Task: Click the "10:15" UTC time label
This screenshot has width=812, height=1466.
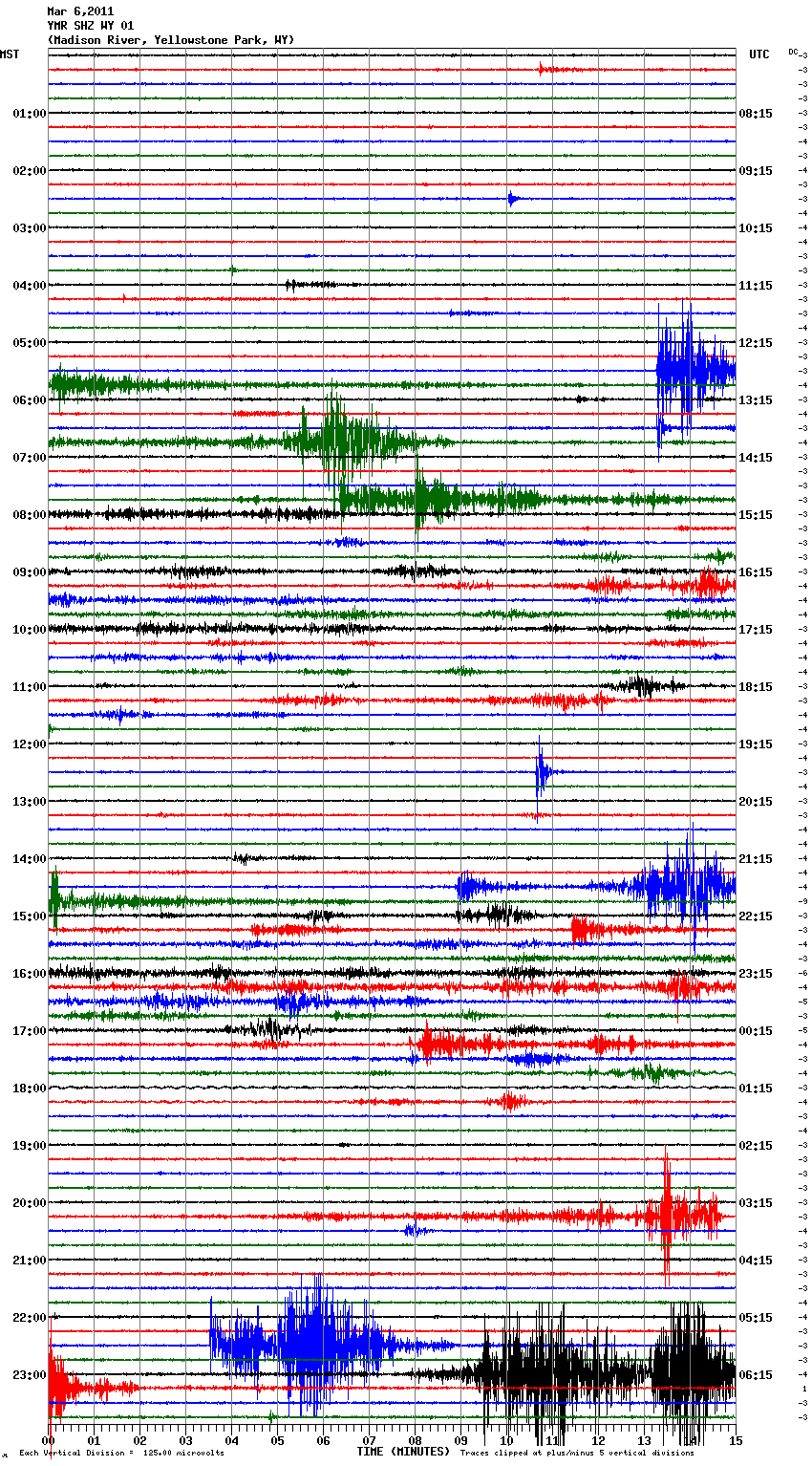Action: tap(756, 228)
